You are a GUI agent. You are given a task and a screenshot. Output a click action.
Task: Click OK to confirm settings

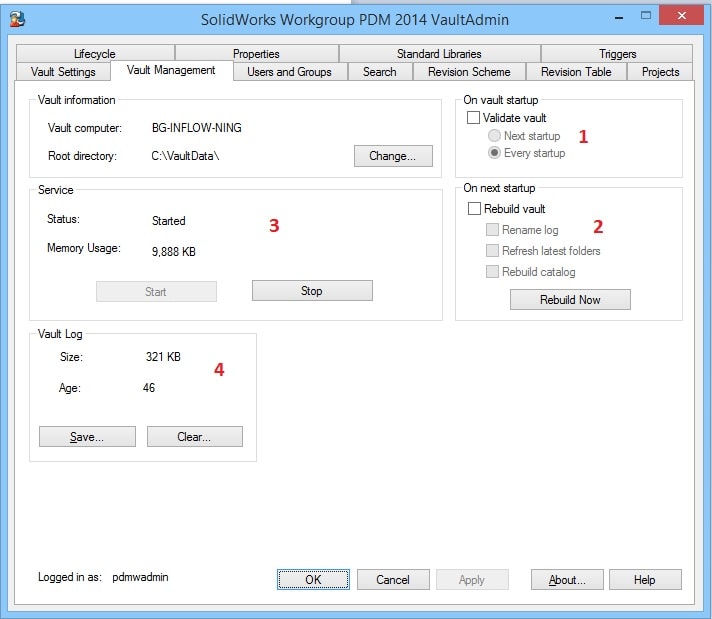(313, 580)
